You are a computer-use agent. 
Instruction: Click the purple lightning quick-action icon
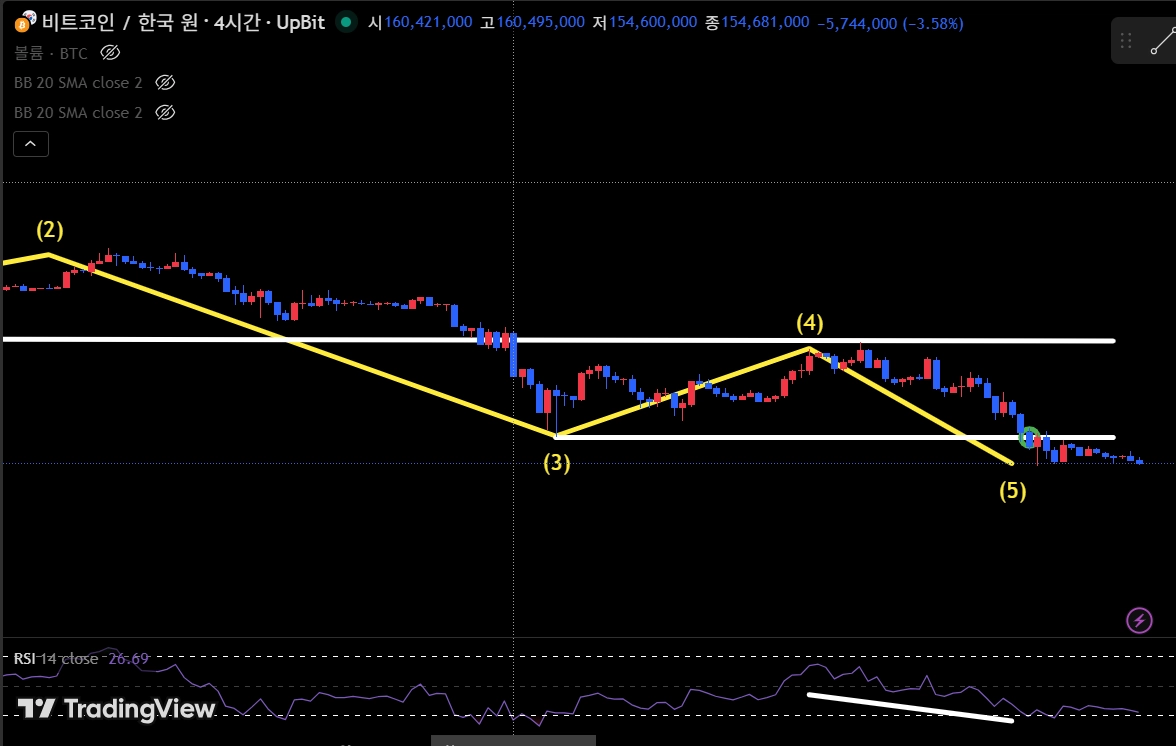(x=1139, y=620)
